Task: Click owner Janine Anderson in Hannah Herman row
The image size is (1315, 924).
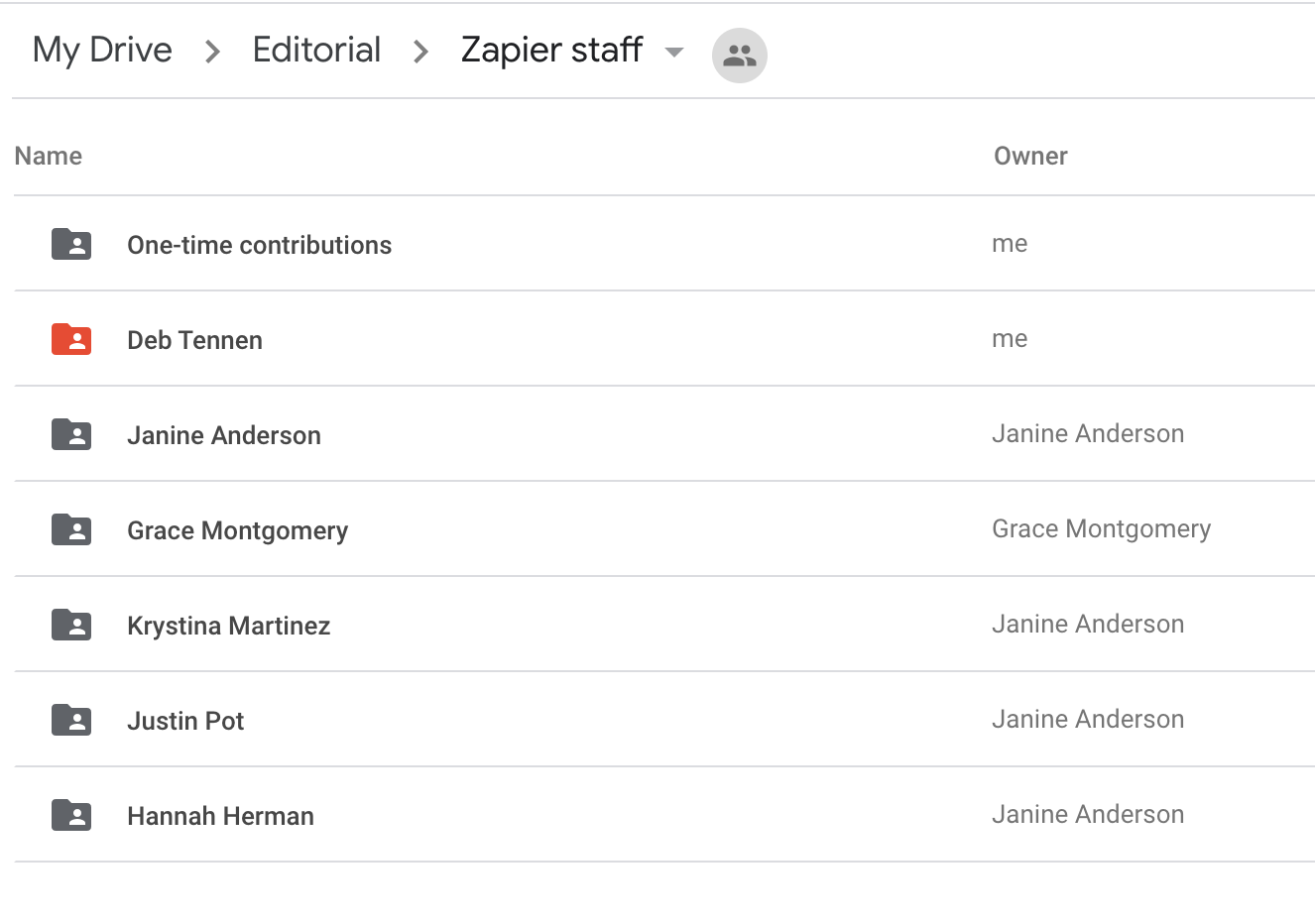Action: pos(1088,814)
